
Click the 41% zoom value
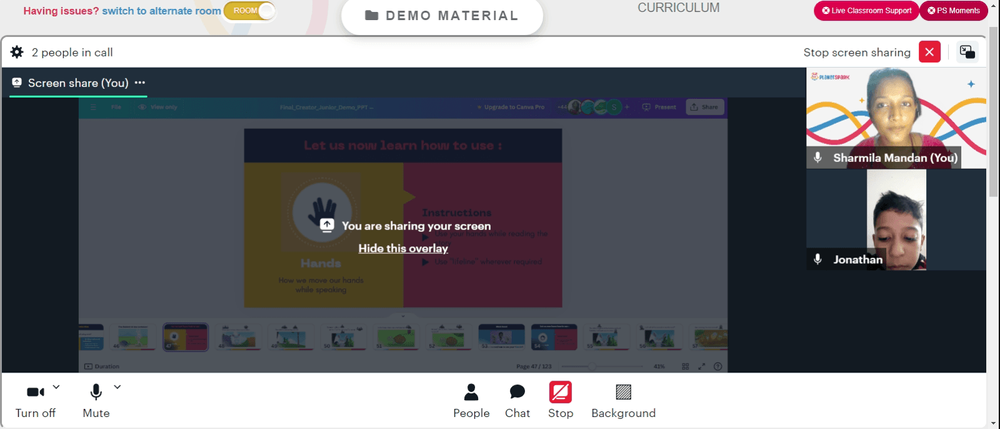[x=659, y=367]
